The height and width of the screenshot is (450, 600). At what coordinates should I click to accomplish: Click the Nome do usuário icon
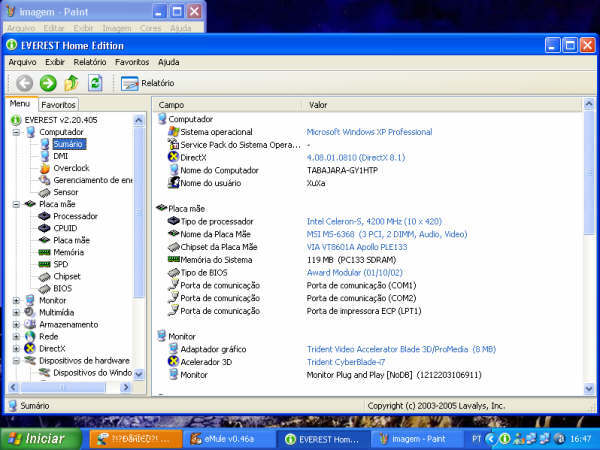(173, 183)
